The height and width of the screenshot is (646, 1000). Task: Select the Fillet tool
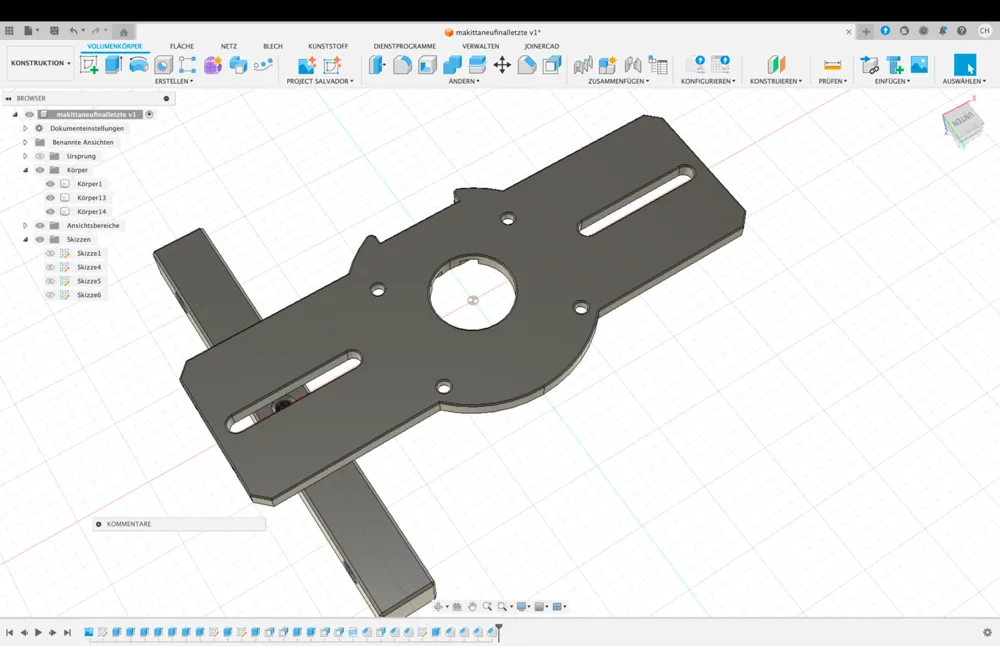pyautogui.click(x=402, y=64)
